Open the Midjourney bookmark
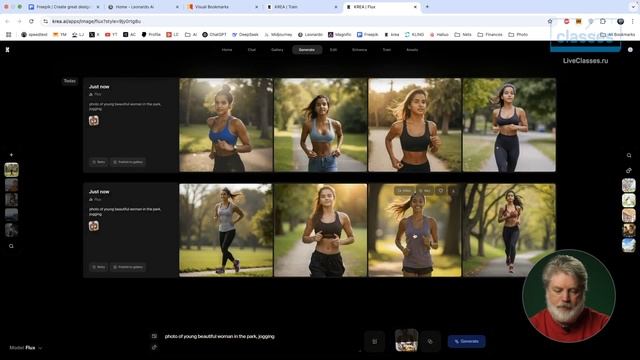Image resolution: width=640 pixels, height=360 pixels. [278, 35]
